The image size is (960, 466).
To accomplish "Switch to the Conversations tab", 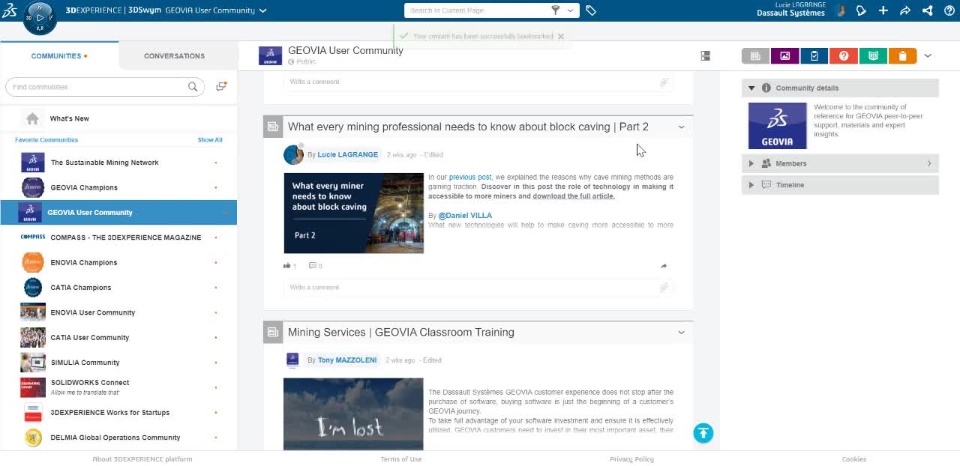I will pyautogui.click(x=174, y=56).
